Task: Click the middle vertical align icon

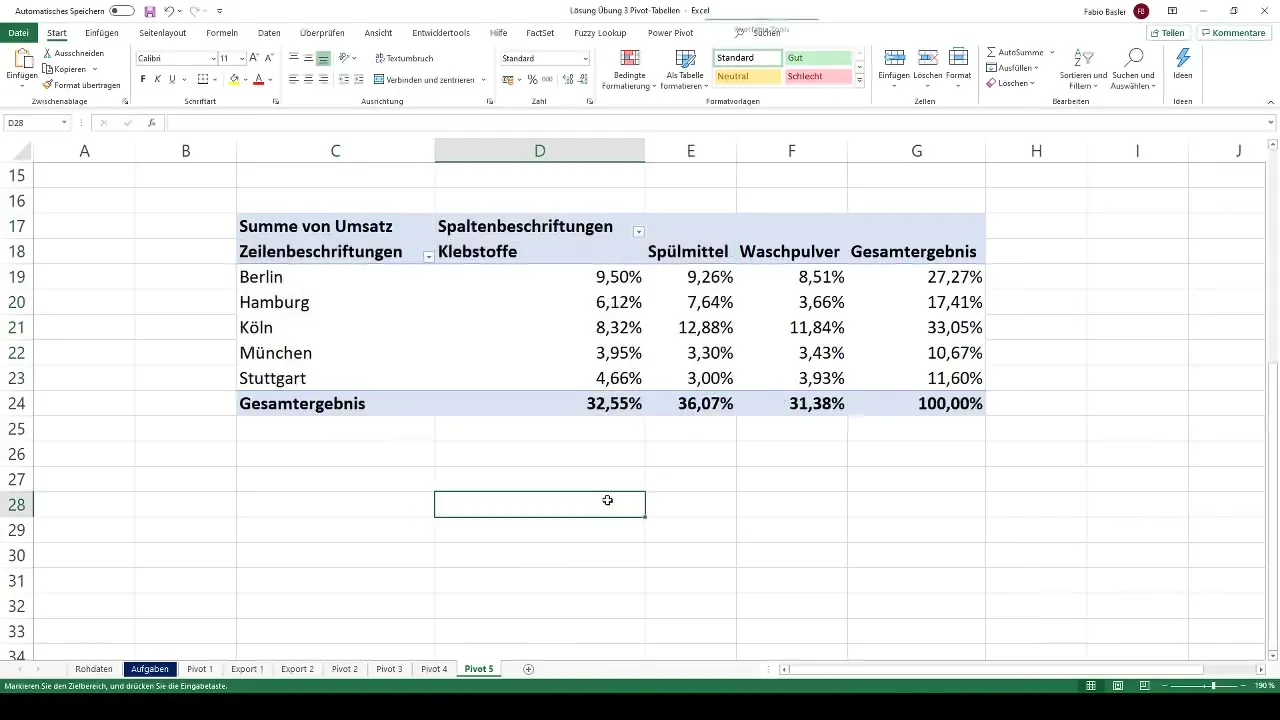Action: [x=308, y=59]
